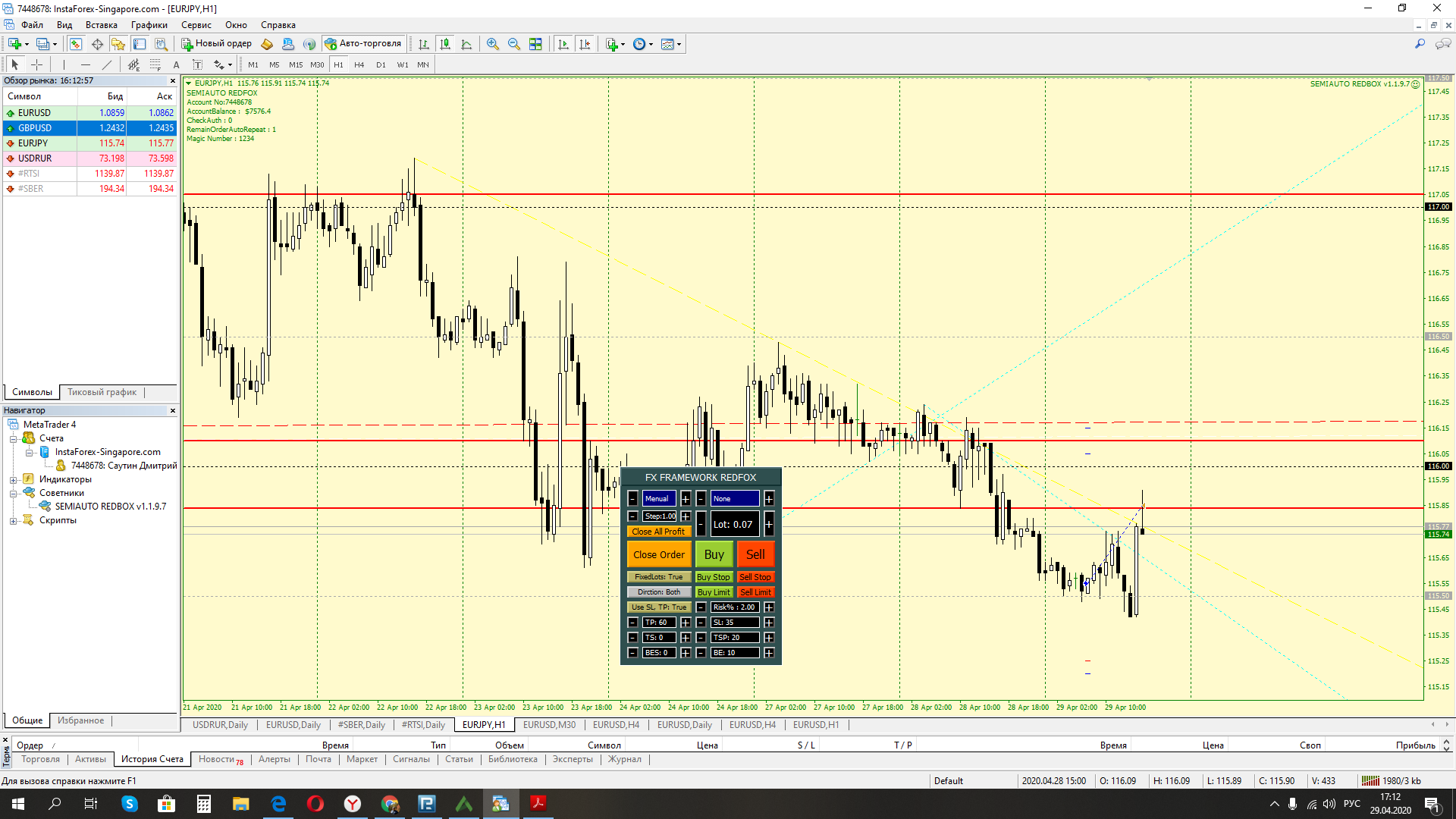Toggle Dirction: Both setting
This screenshot has height=819, width=1456.
pyautogui.click(x=659, y=592)
